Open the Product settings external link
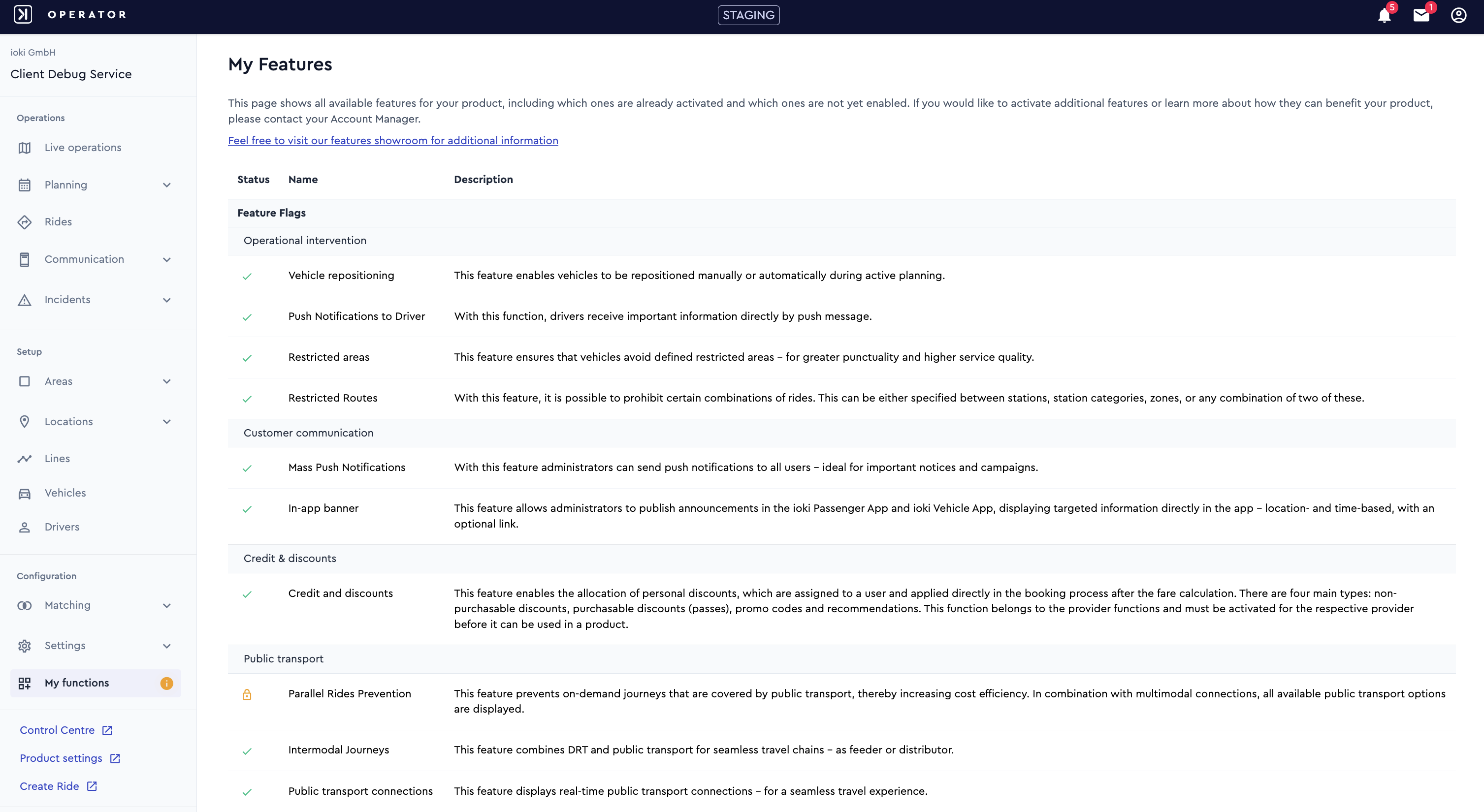This screenshot has width=1484, height=812. [x=70, y=758]
